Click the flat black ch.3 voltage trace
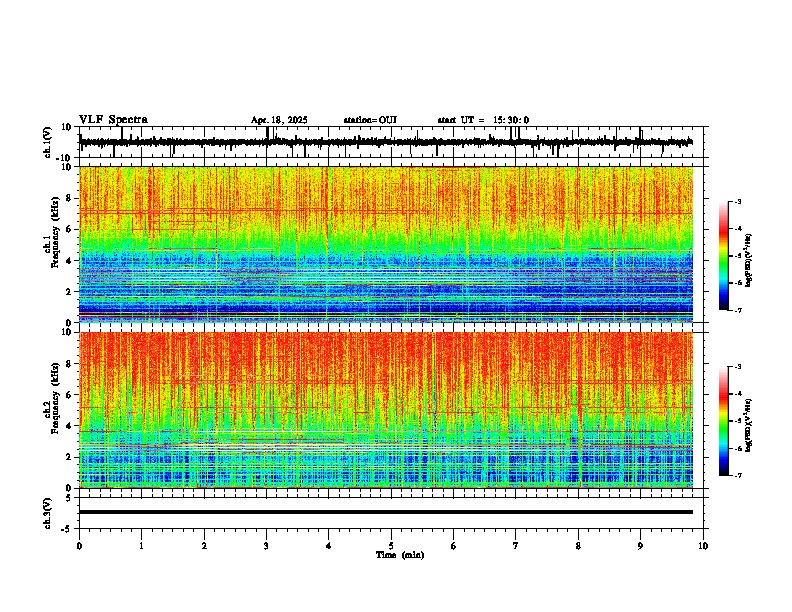Screen dimensions: 792x612 pos(386,512)
